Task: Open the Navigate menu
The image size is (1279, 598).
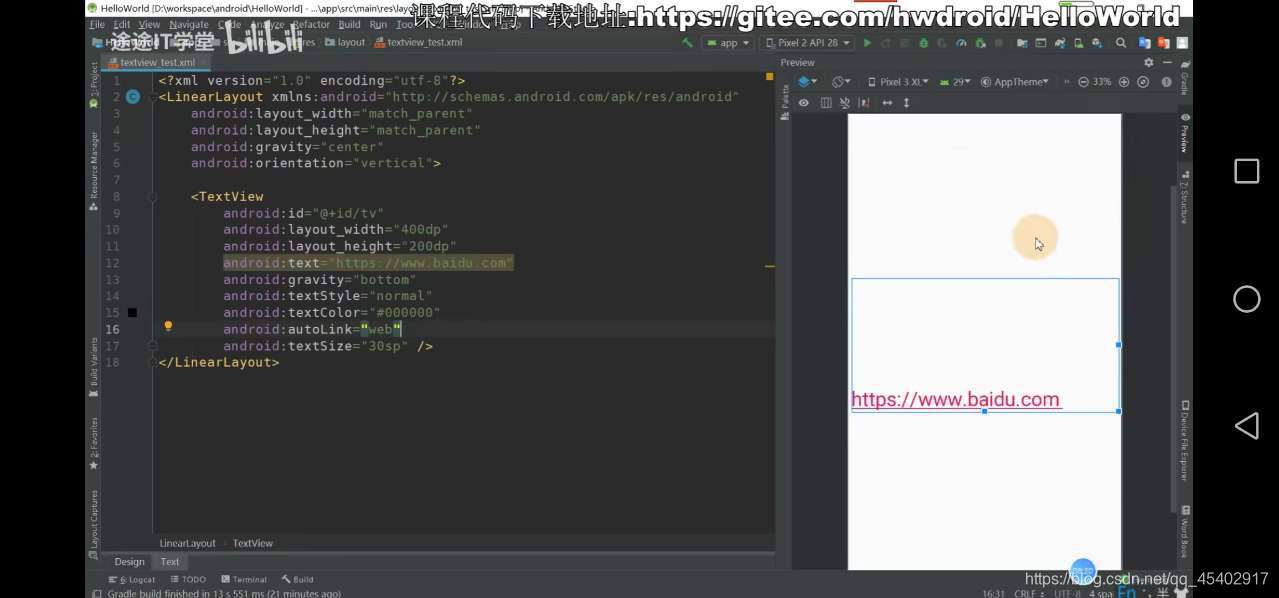Action: click(x=189, y=24)
